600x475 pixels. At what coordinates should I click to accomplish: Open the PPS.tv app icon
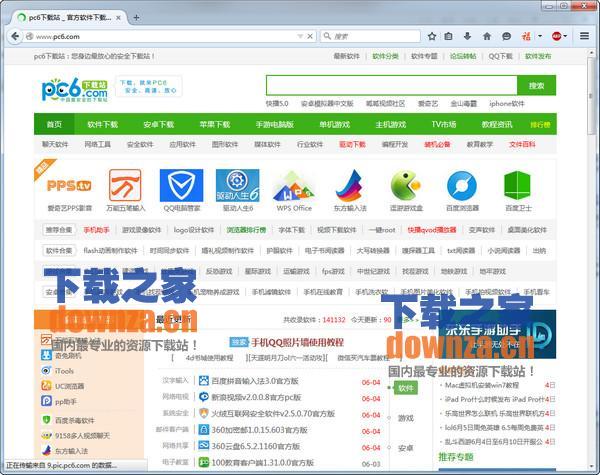click(x=69, y=186)
